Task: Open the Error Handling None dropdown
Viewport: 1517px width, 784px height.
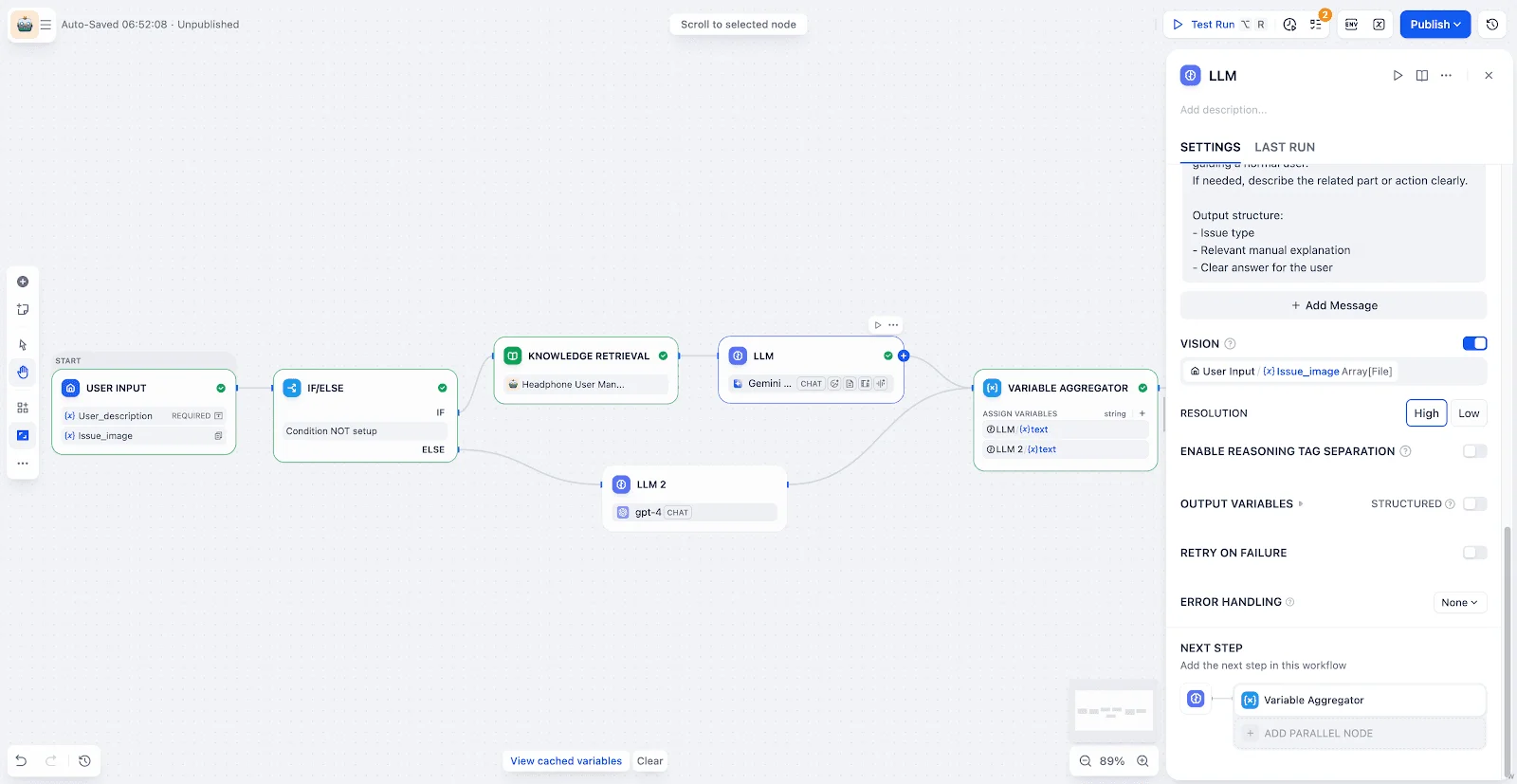Action: click(x=1459, y=602)
